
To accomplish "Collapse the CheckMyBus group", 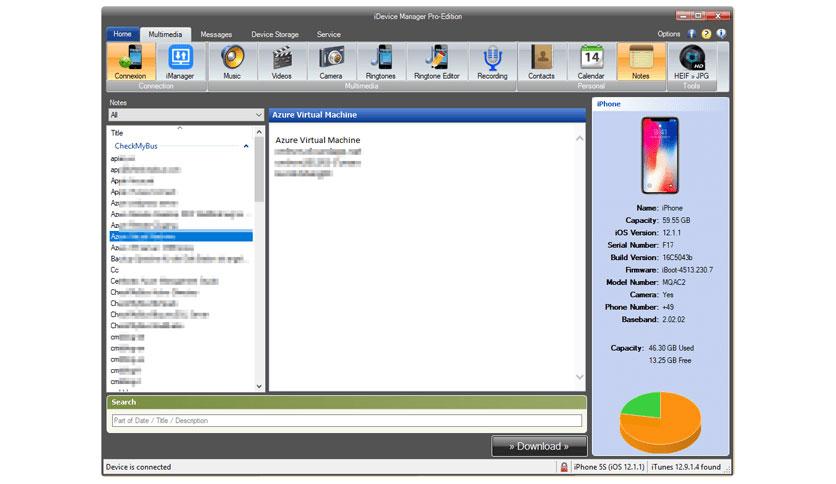I will [x=246, y=146].
